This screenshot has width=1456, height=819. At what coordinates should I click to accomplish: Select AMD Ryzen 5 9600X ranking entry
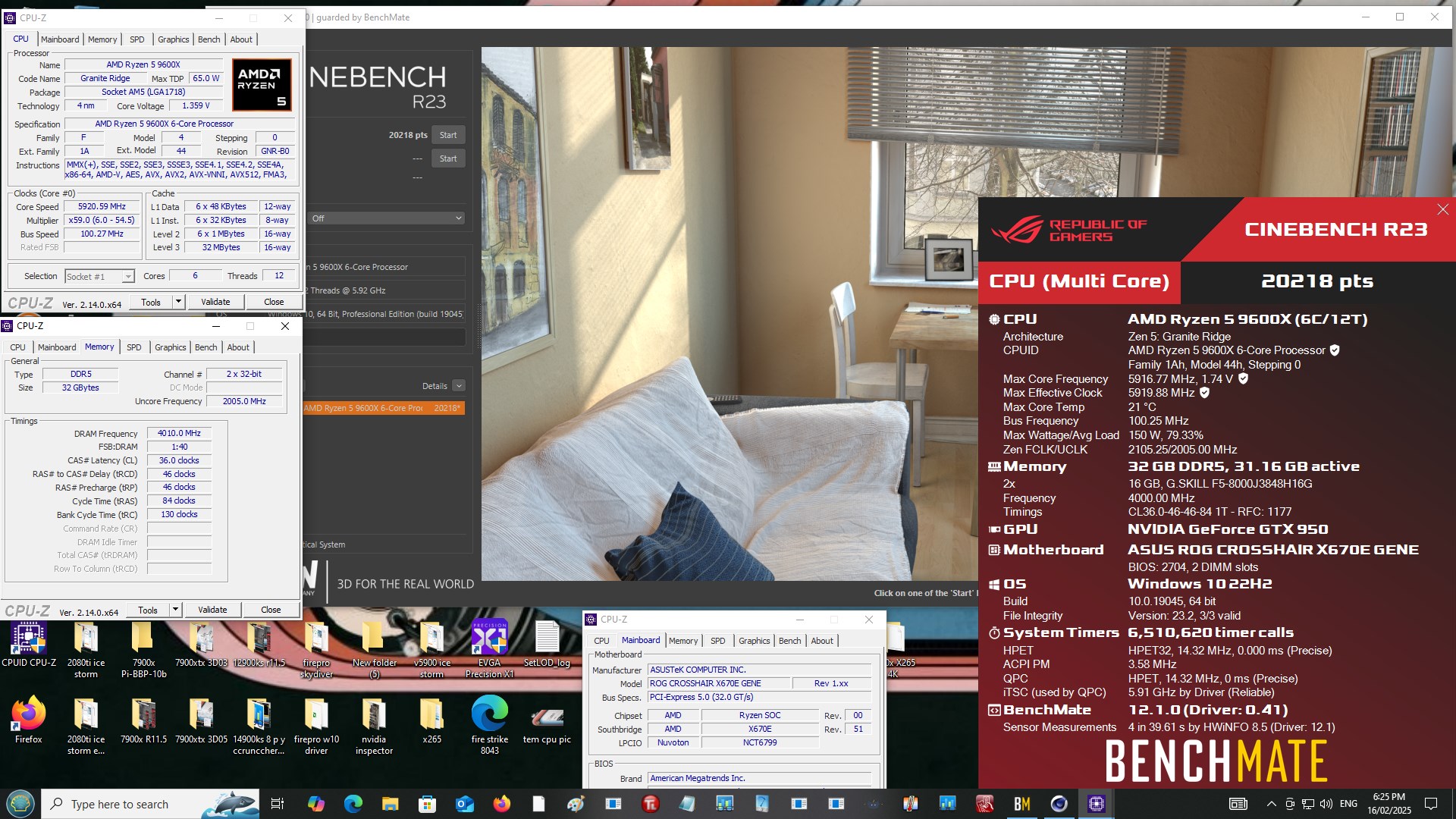click(383, 408)
